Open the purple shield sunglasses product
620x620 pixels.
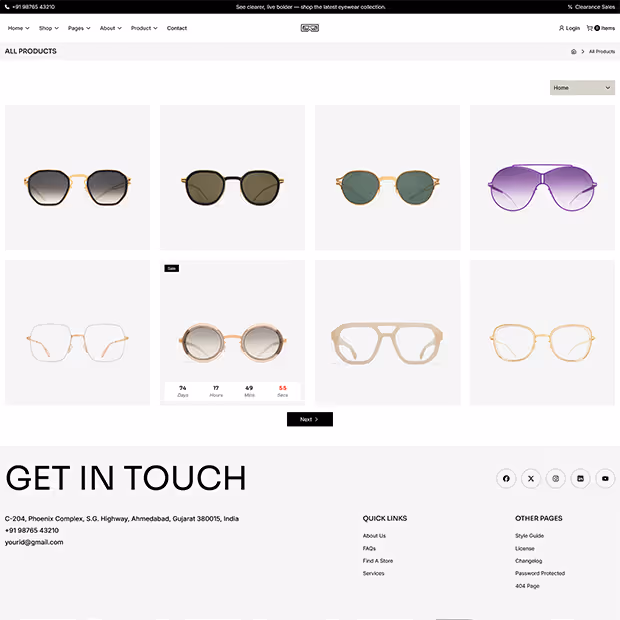click(x=542, y=178)
